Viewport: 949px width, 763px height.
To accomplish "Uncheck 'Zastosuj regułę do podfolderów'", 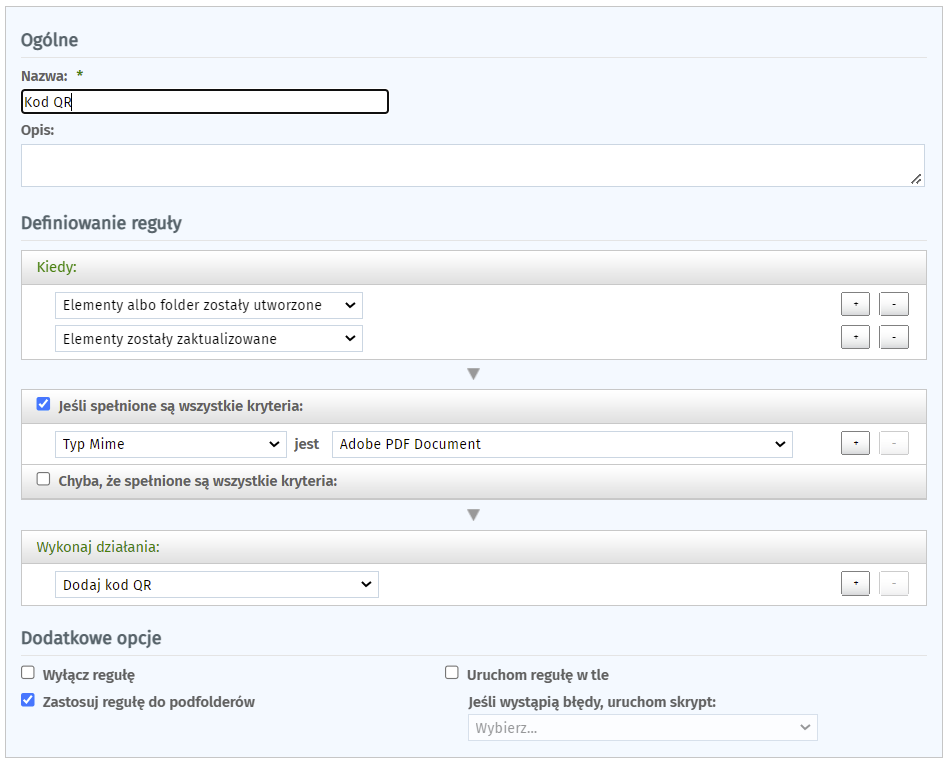I will pyautogui.click(x=28, y=701).
